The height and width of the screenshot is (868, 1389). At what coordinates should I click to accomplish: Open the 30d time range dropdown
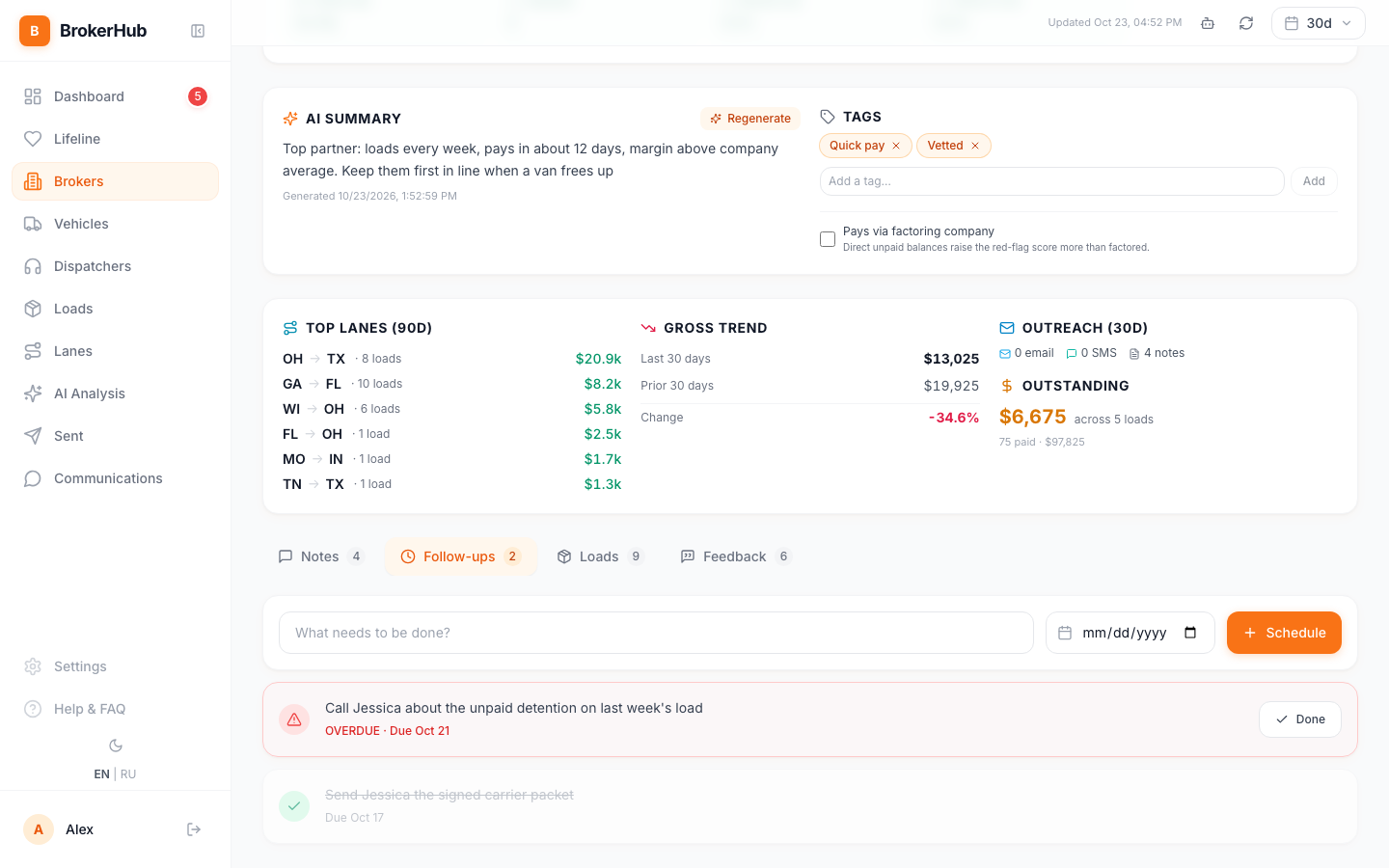pyautogui.click(x=1319, y=23)
